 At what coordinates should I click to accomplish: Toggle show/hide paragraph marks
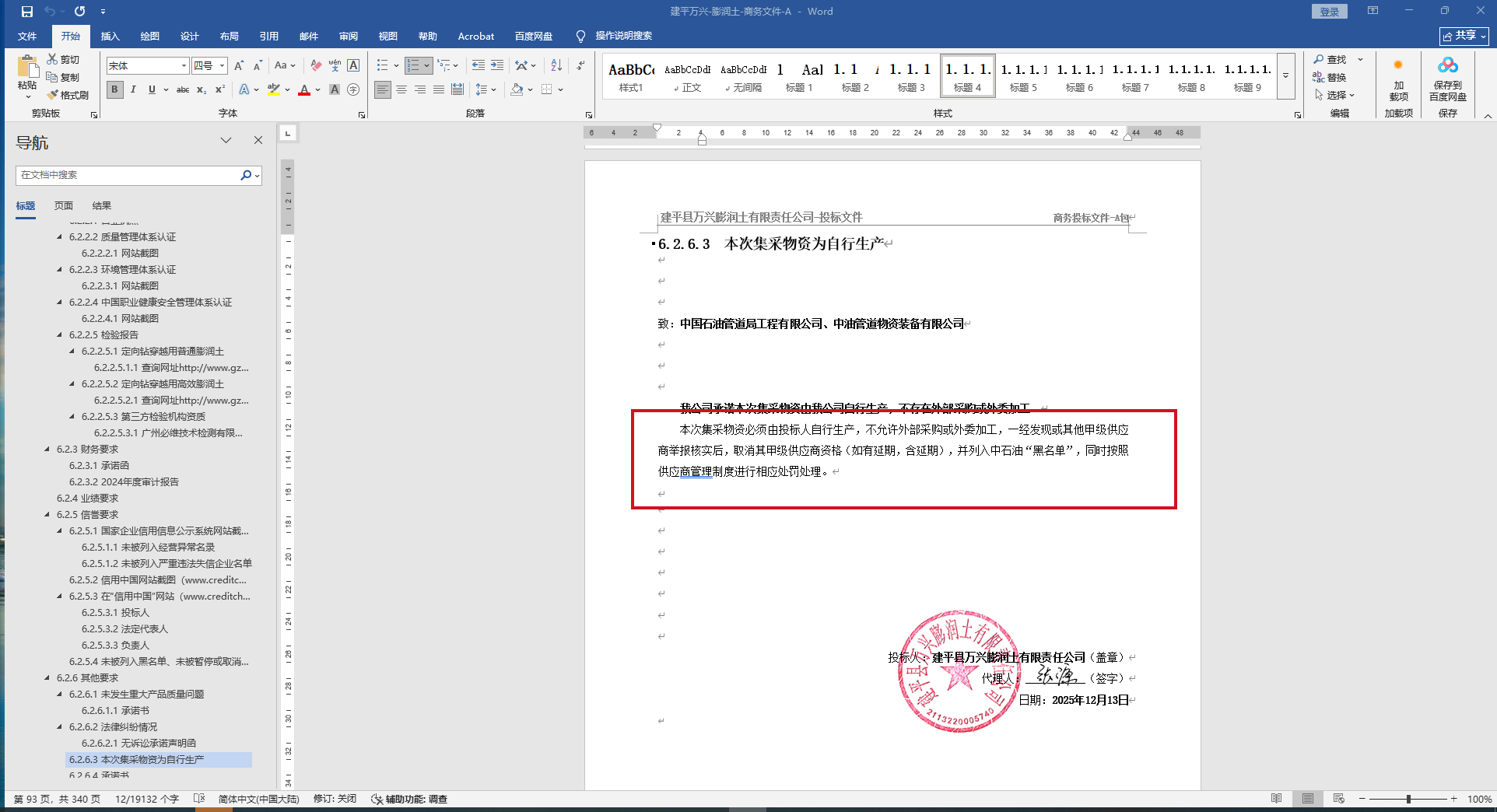[x=580, y=65]
